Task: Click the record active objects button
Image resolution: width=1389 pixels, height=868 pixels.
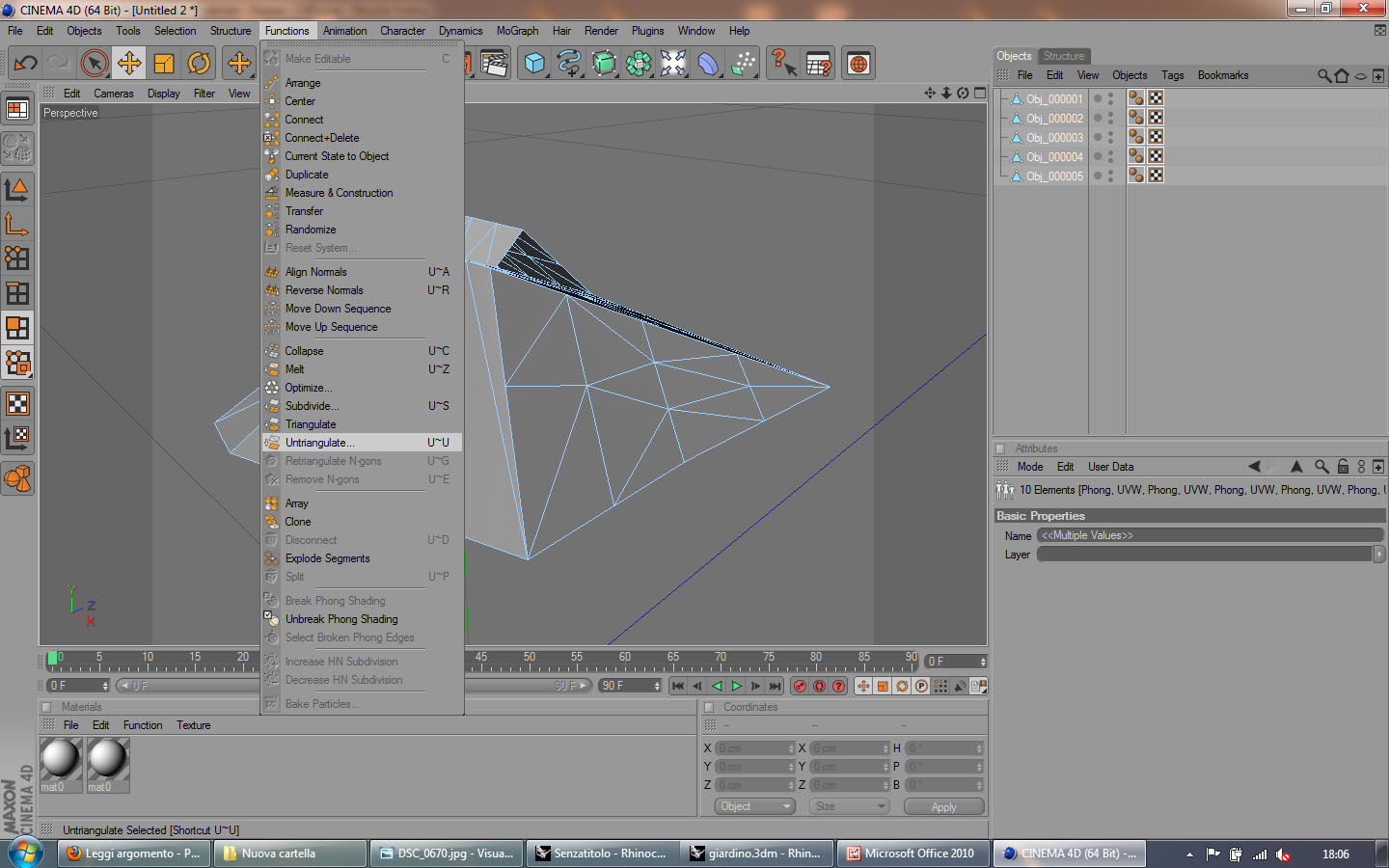Action: (x=800, y=686)
